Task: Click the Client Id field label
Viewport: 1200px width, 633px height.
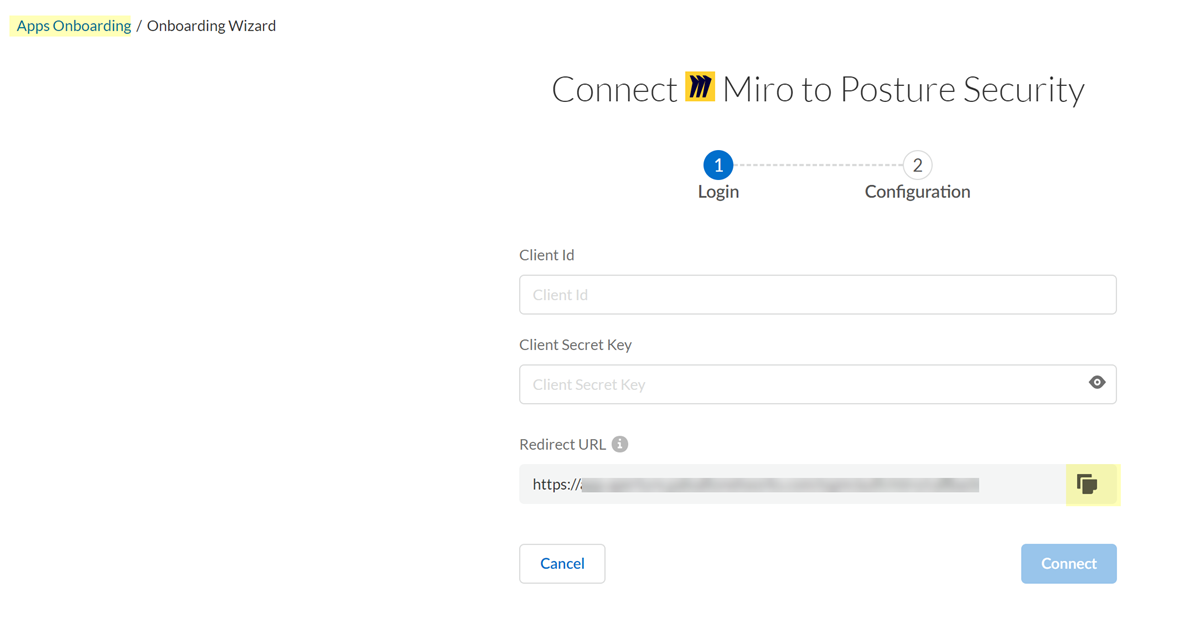Action: pyautogui.click(x=547, y=255)
